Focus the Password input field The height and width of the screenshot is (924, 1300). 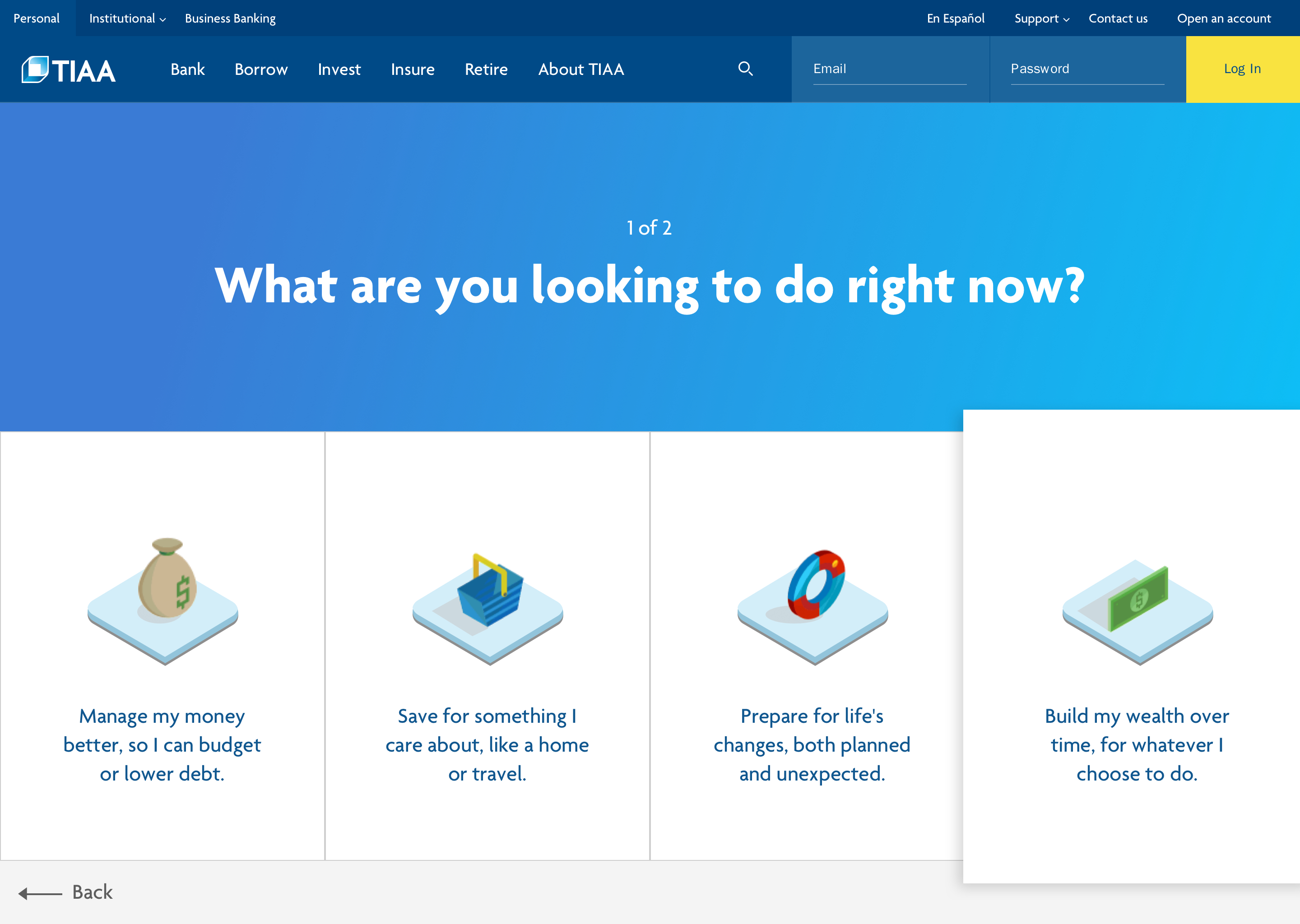pos(1087,69)
